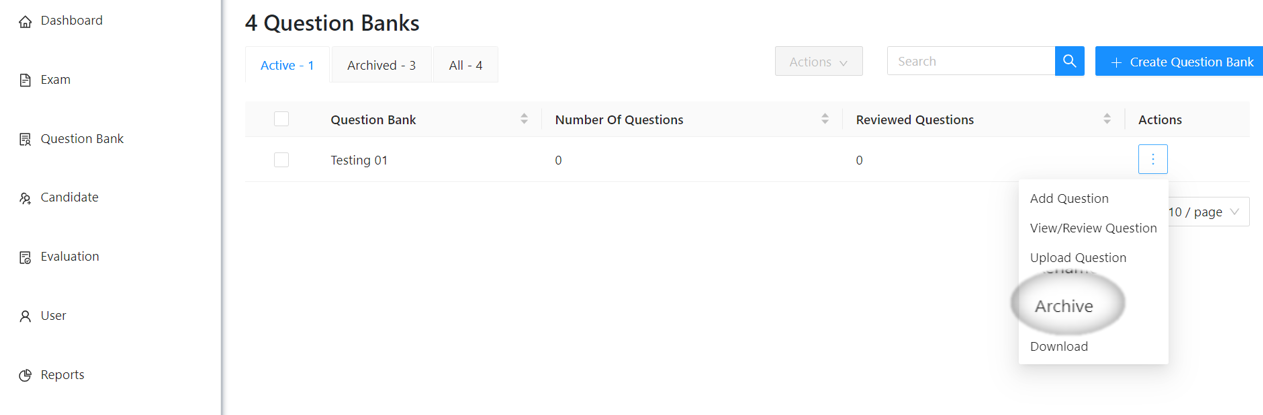
Task: Click the Reports pie chart icon
Action: pyautogui.click(x=25, y=375)
